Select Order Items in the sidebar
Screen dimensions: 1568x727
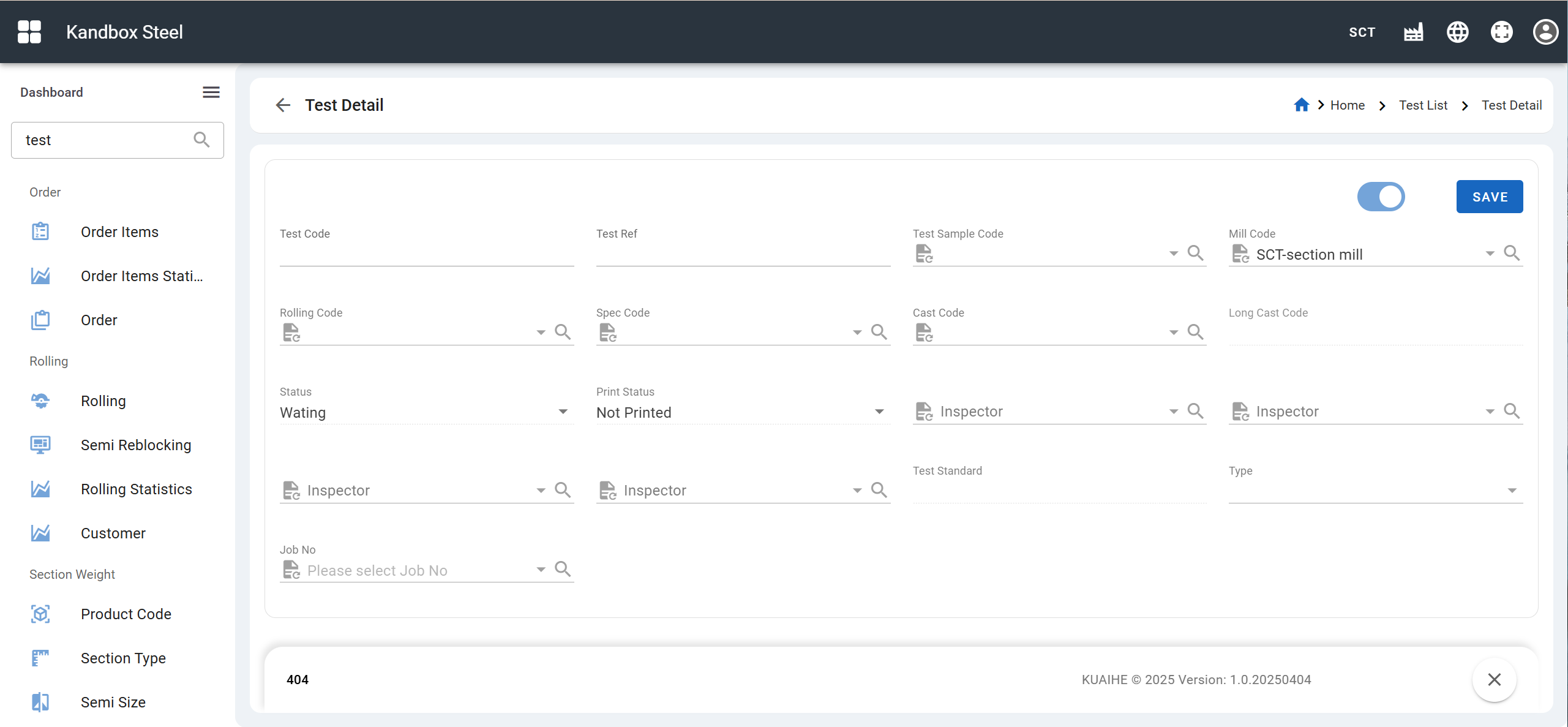coord(119,232)
